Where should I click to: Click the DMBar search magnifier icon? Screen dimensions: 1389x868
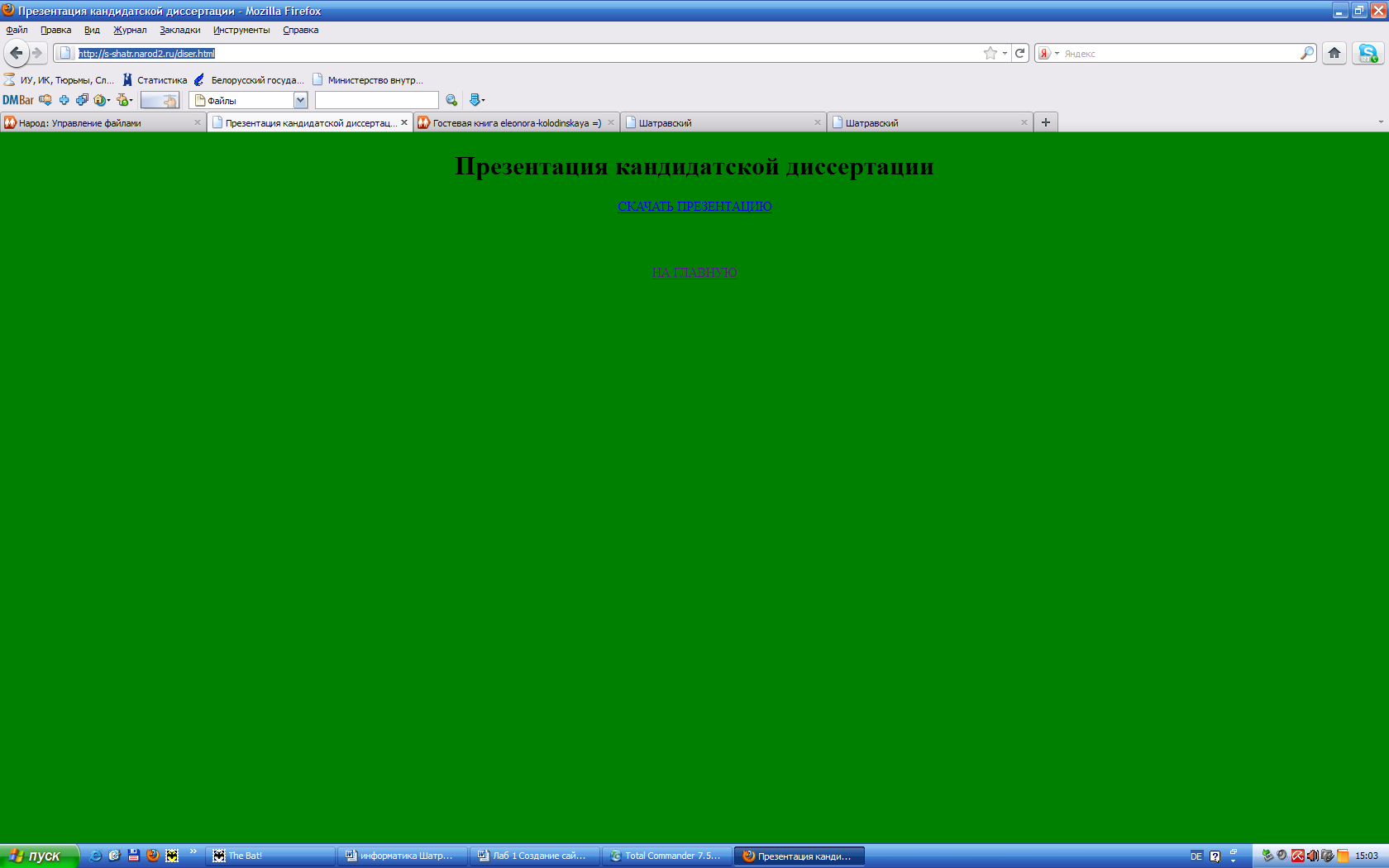[x=451, y=100]
